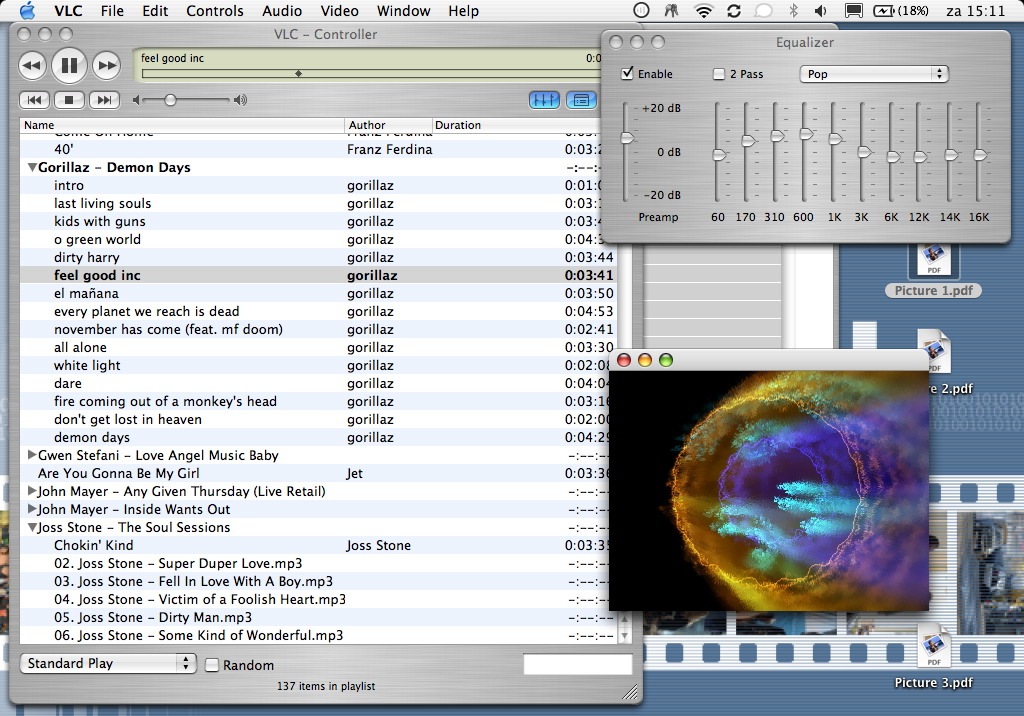The image size is (1024, 716).
Task: Expand John Mayer - Inside Wants Out group
Action: (31, 509)
